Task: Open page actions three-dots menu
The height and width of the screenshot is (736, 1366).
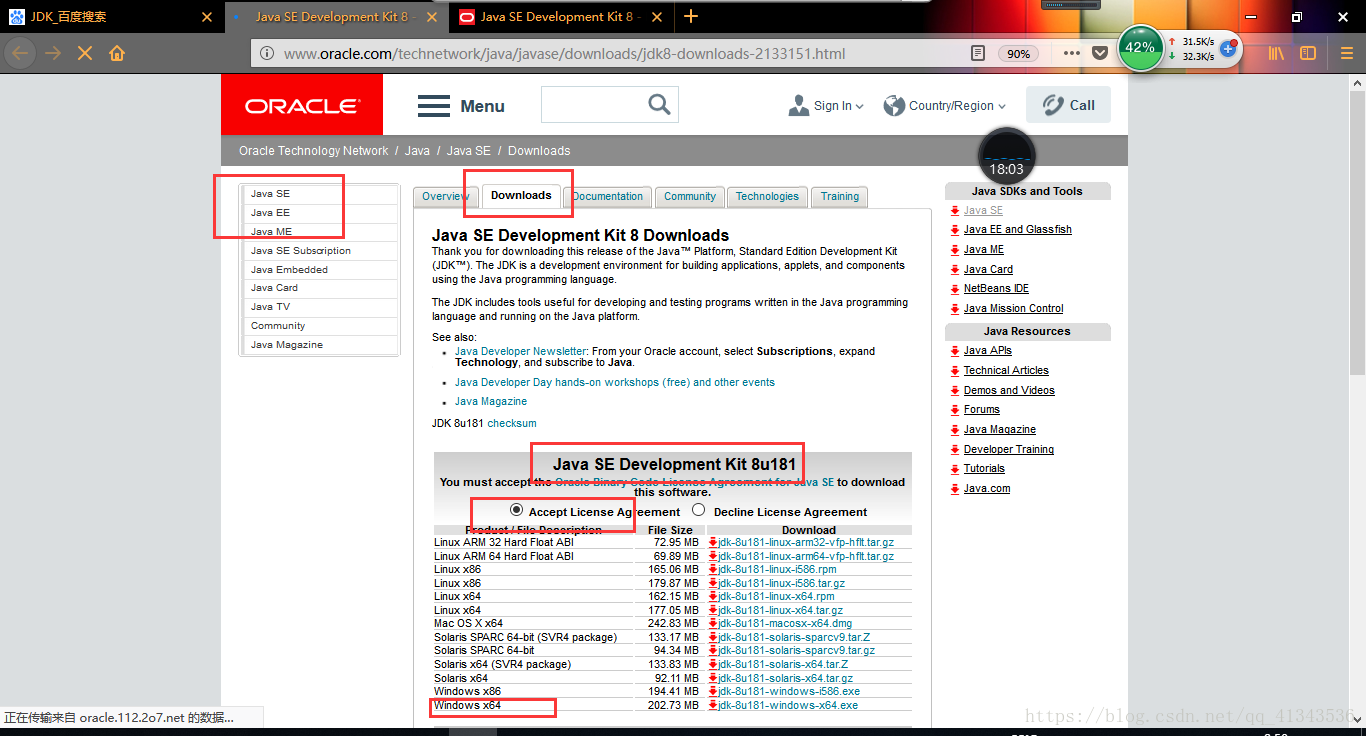Action: point(1072,53)
